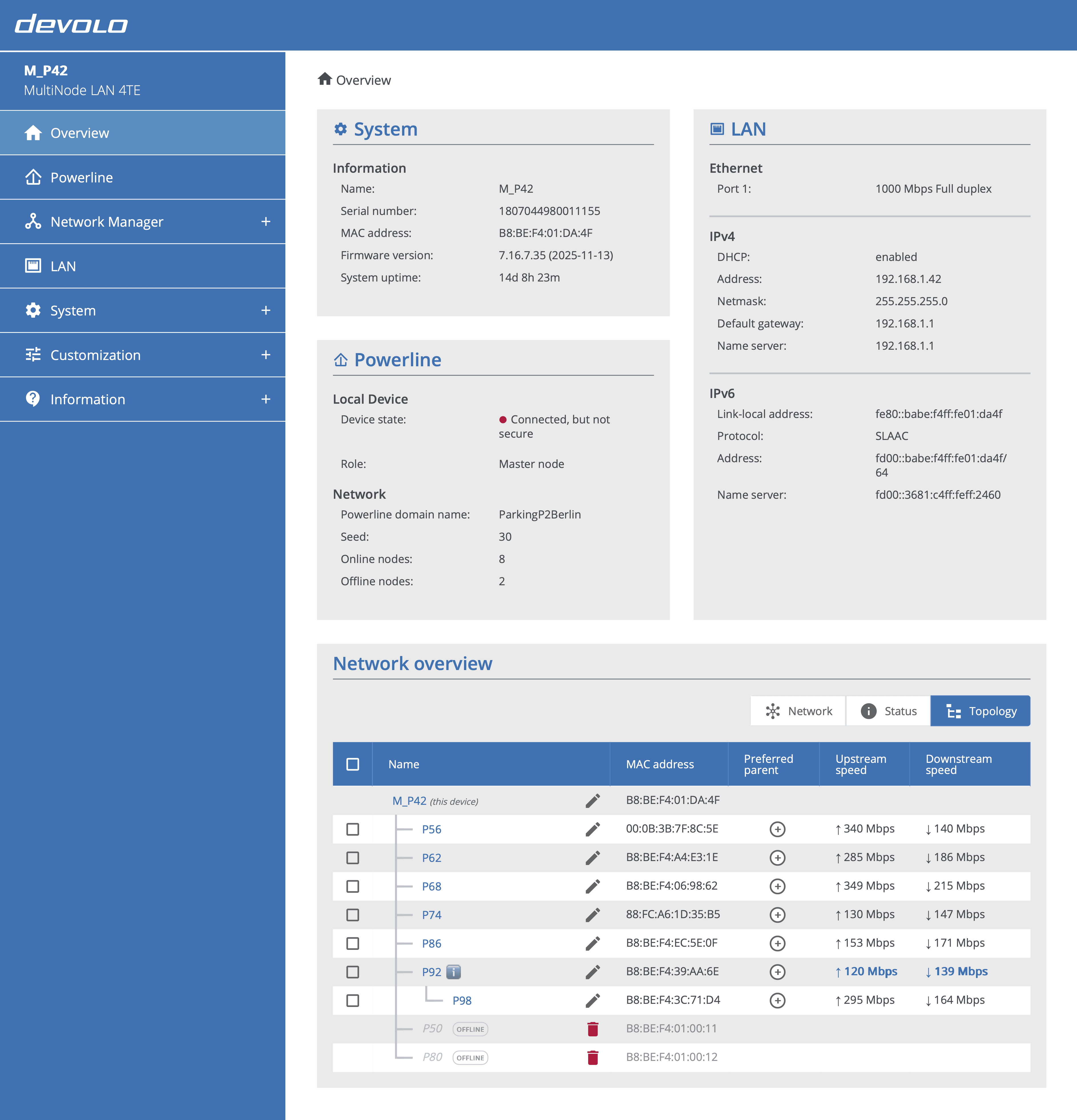Click the pencil icon for P74
The image size is (1077, 1120).
tap(593, 915)
